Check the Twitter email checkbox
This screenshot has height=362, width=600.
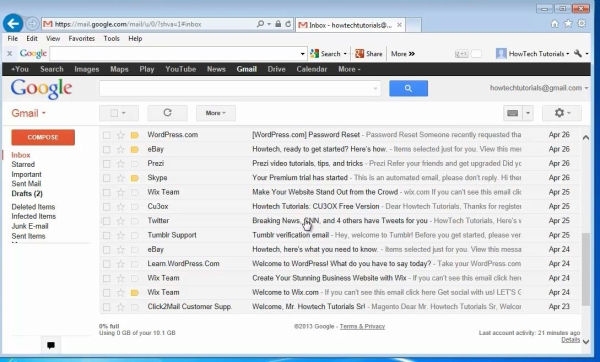click(107, 221)
